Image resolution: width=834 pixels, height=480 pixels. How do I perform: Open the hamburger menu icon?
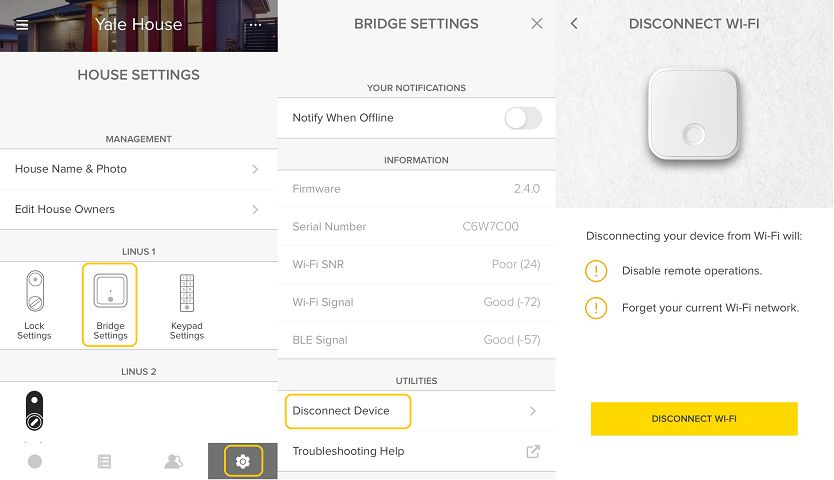pos(22,24)
